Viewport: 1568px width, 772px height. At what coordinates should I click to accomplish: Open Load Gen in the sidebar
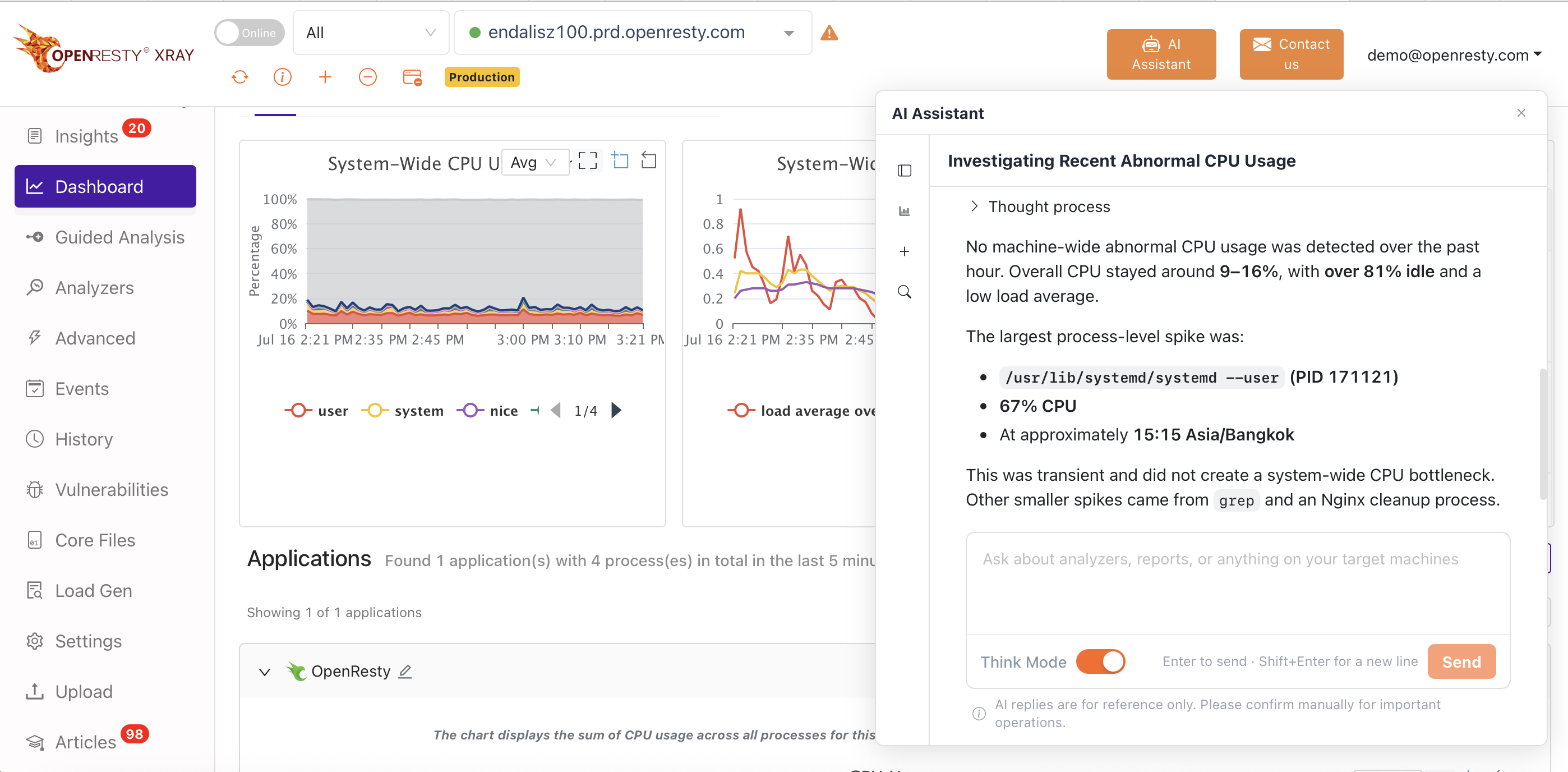[x=105, y=591]
